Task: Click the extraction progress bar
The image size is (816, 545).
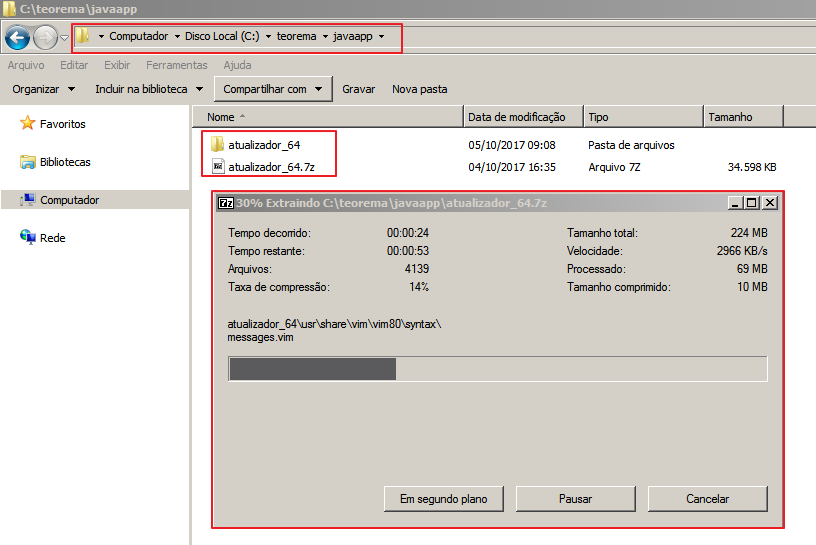Action: pos(498,369)
